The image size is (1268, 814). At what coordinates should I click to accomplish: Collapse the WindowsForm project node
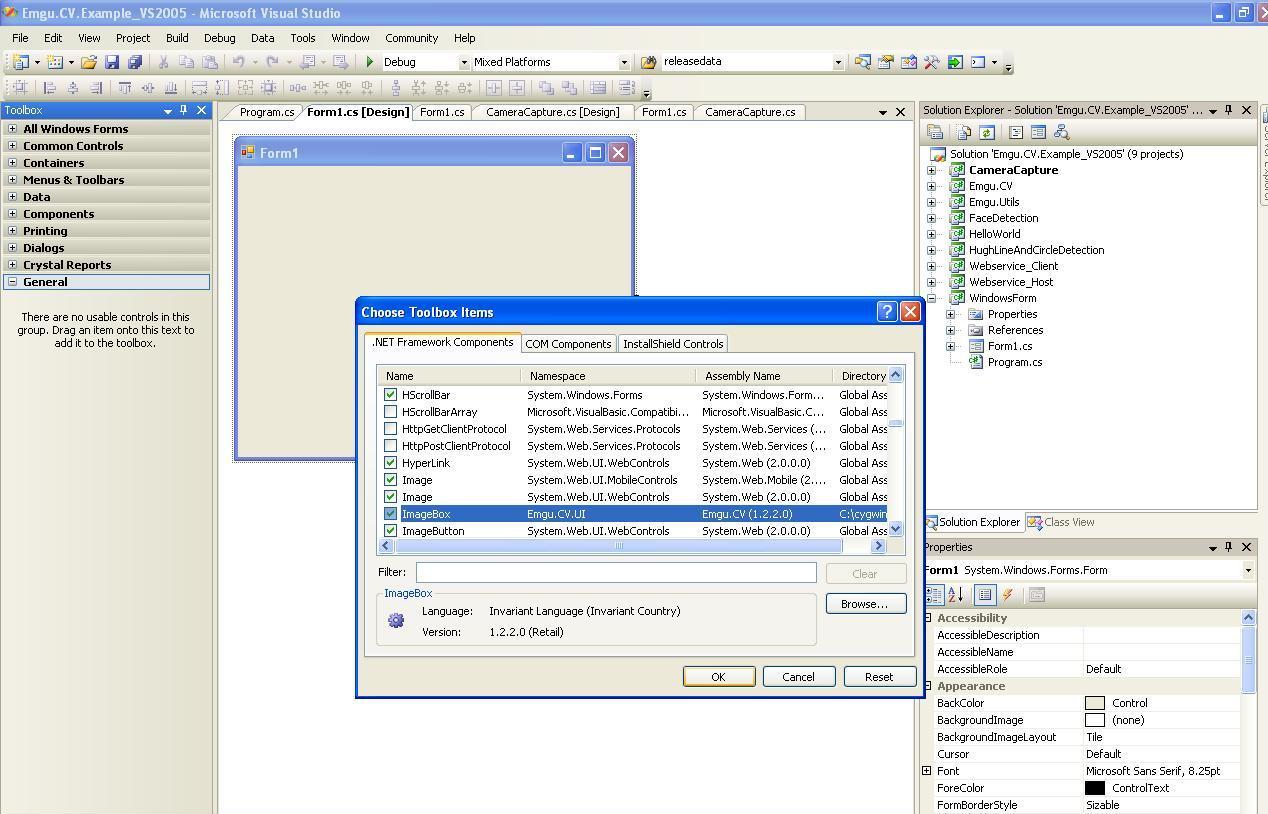[x=932, y=298]
